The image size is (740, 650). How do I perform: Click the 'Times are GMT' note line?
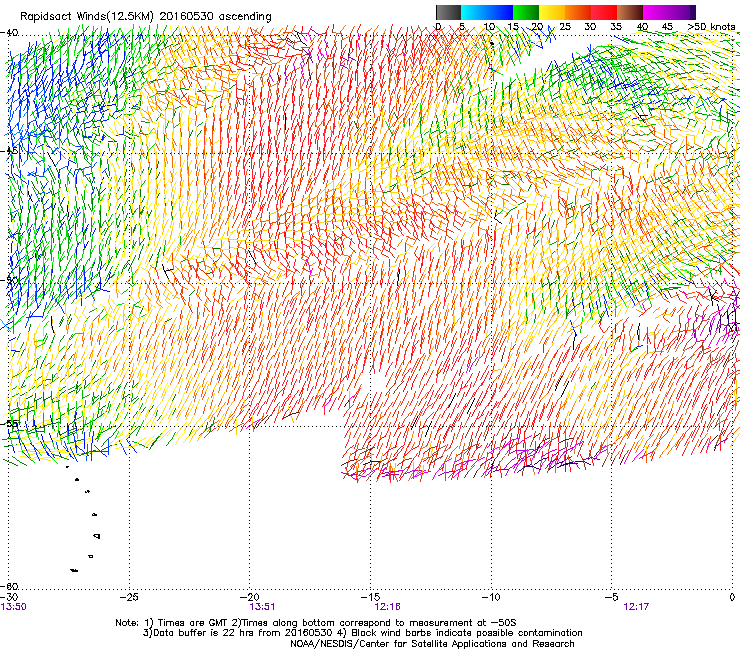tap(316, 623)
